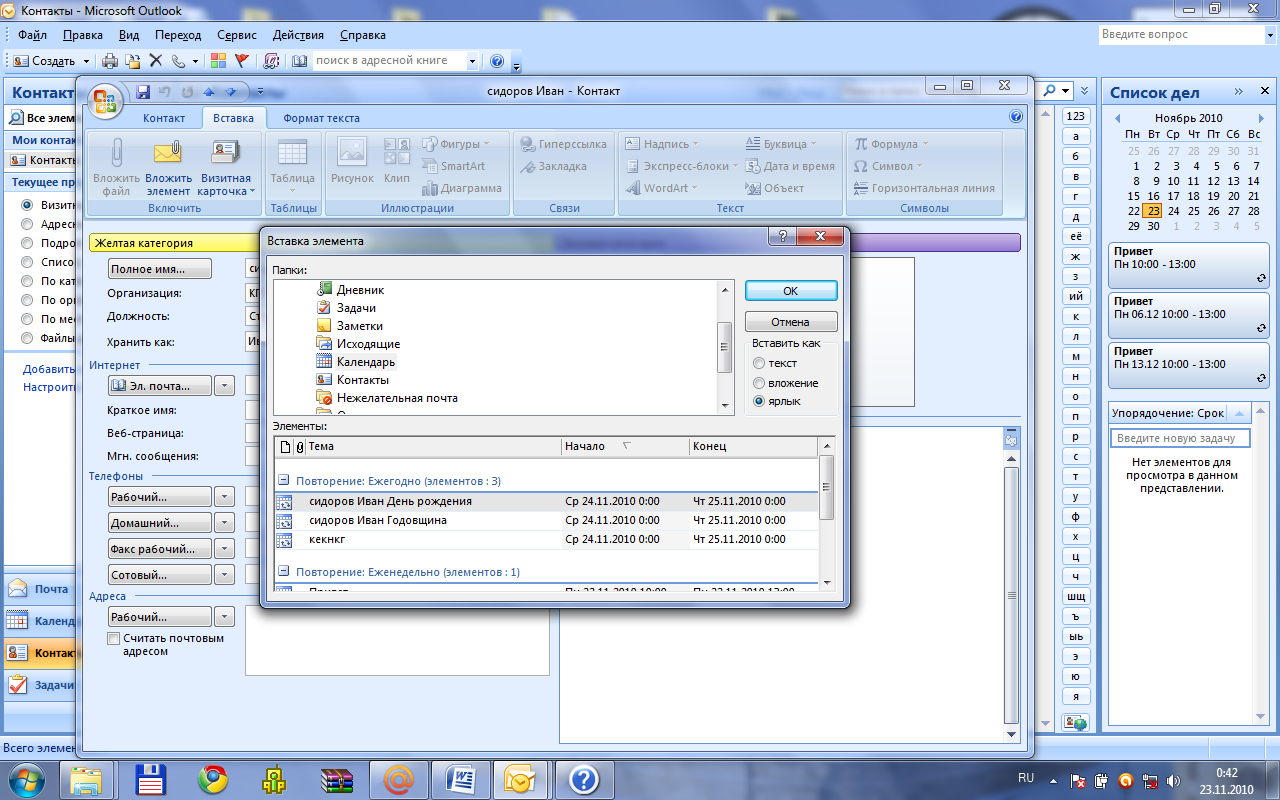Open the Создать dropdown arrow
The image size is (1280, 800).
(x=86, y=61)
